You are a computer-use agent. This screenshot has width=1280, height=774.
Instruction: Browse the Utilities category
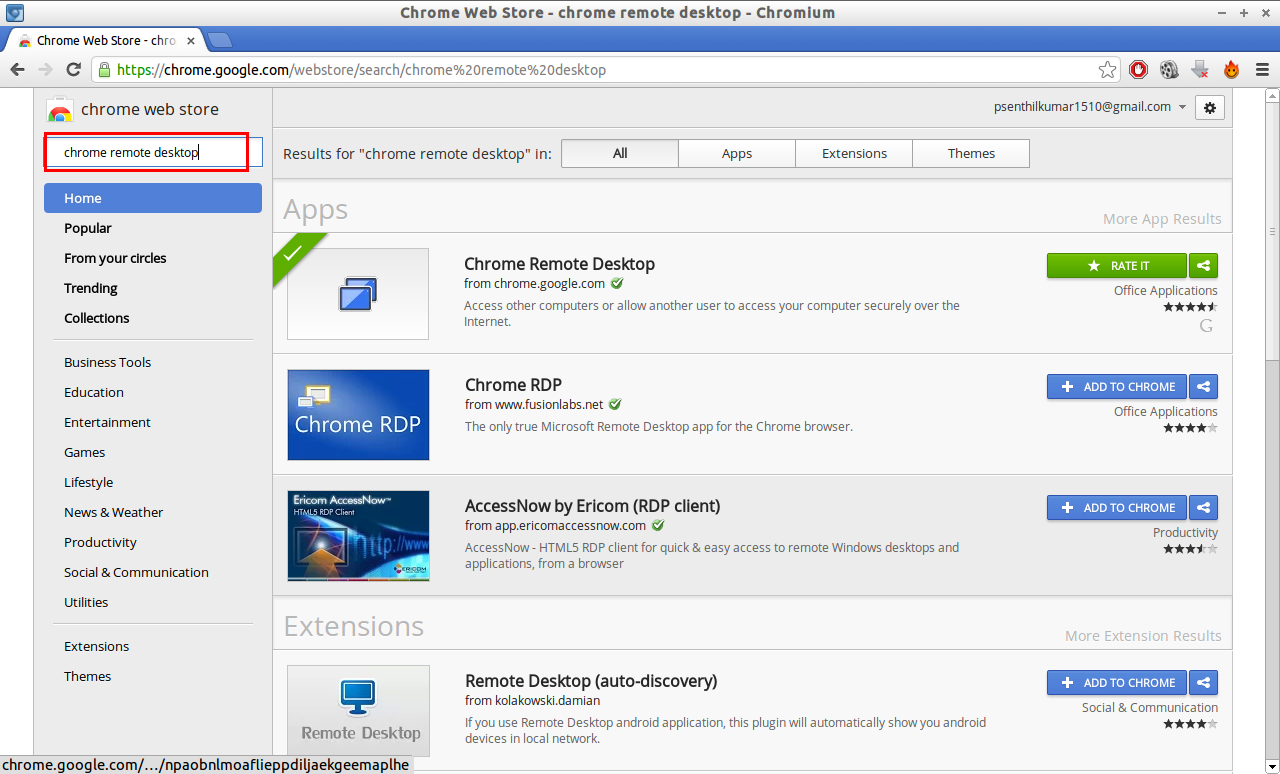[86, 602]
